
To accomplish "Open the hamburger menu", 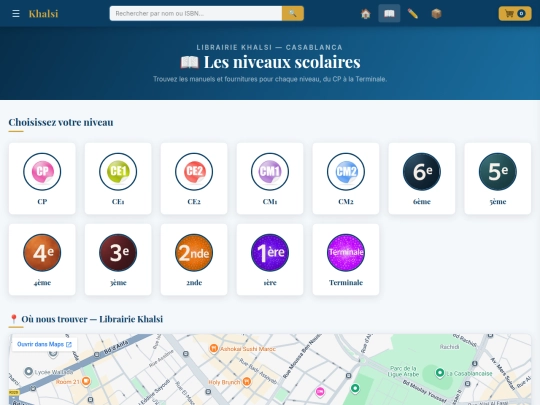I will [16, 14].
